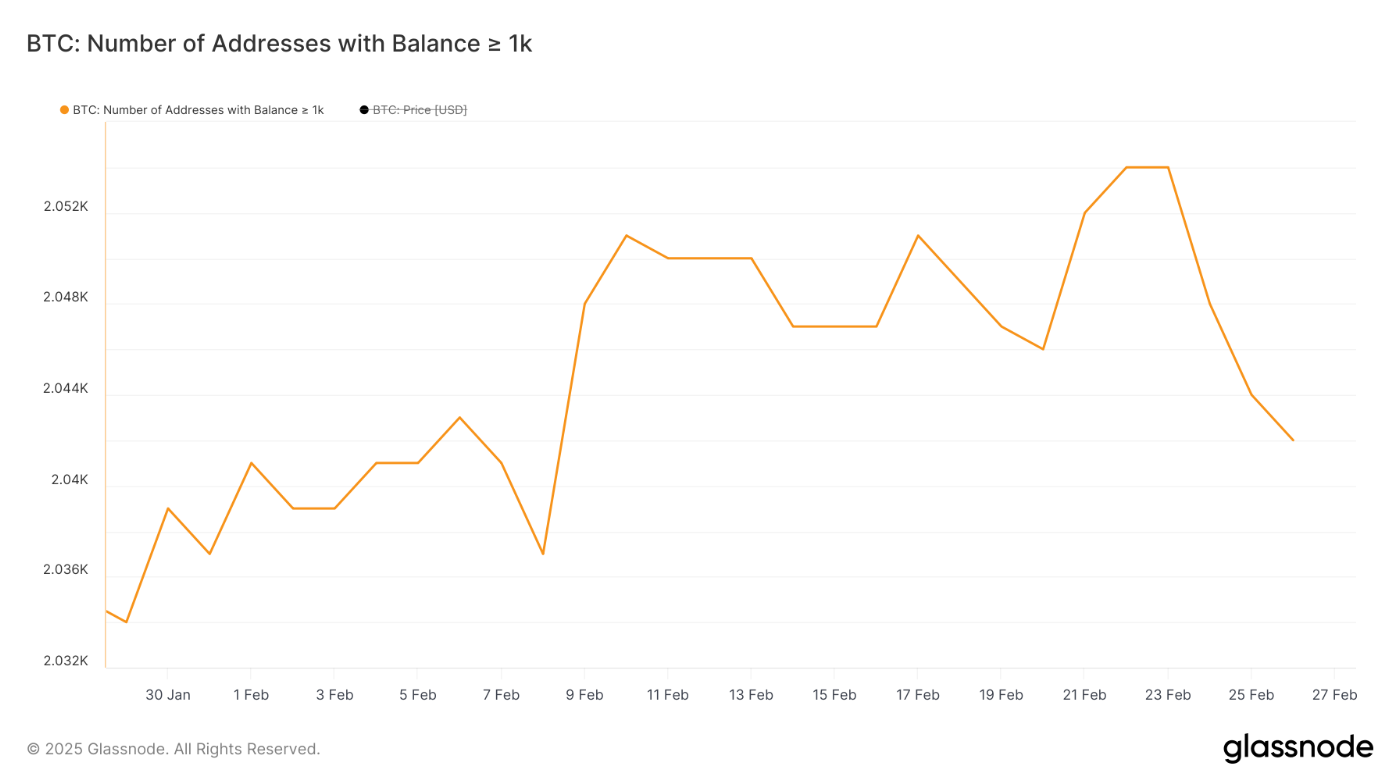The image size is (1394, 776).
Task: Open the Glassnode copyright notice
Action: 173,749
